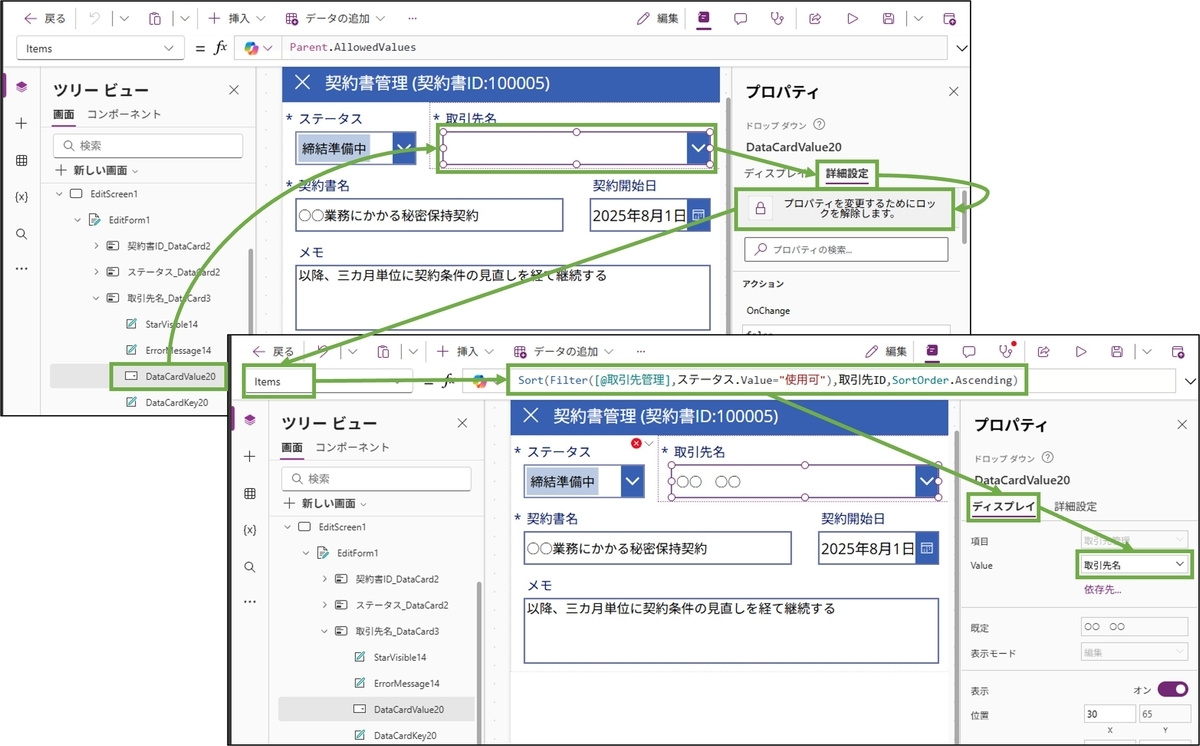The image size is (1200, 746).
Task: Click the Search magnifier in the upper-left sidebar
Action: [x=21, y=234]
